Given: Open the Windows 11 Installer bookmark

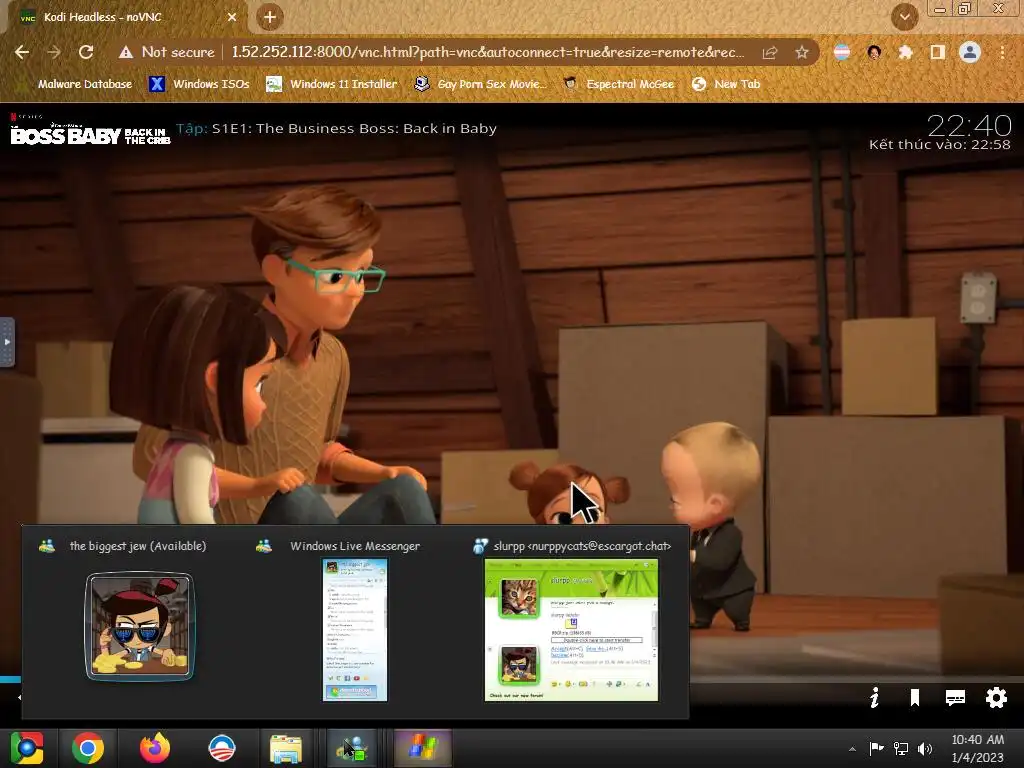Looking at the screenshot, I should (332, 84).
